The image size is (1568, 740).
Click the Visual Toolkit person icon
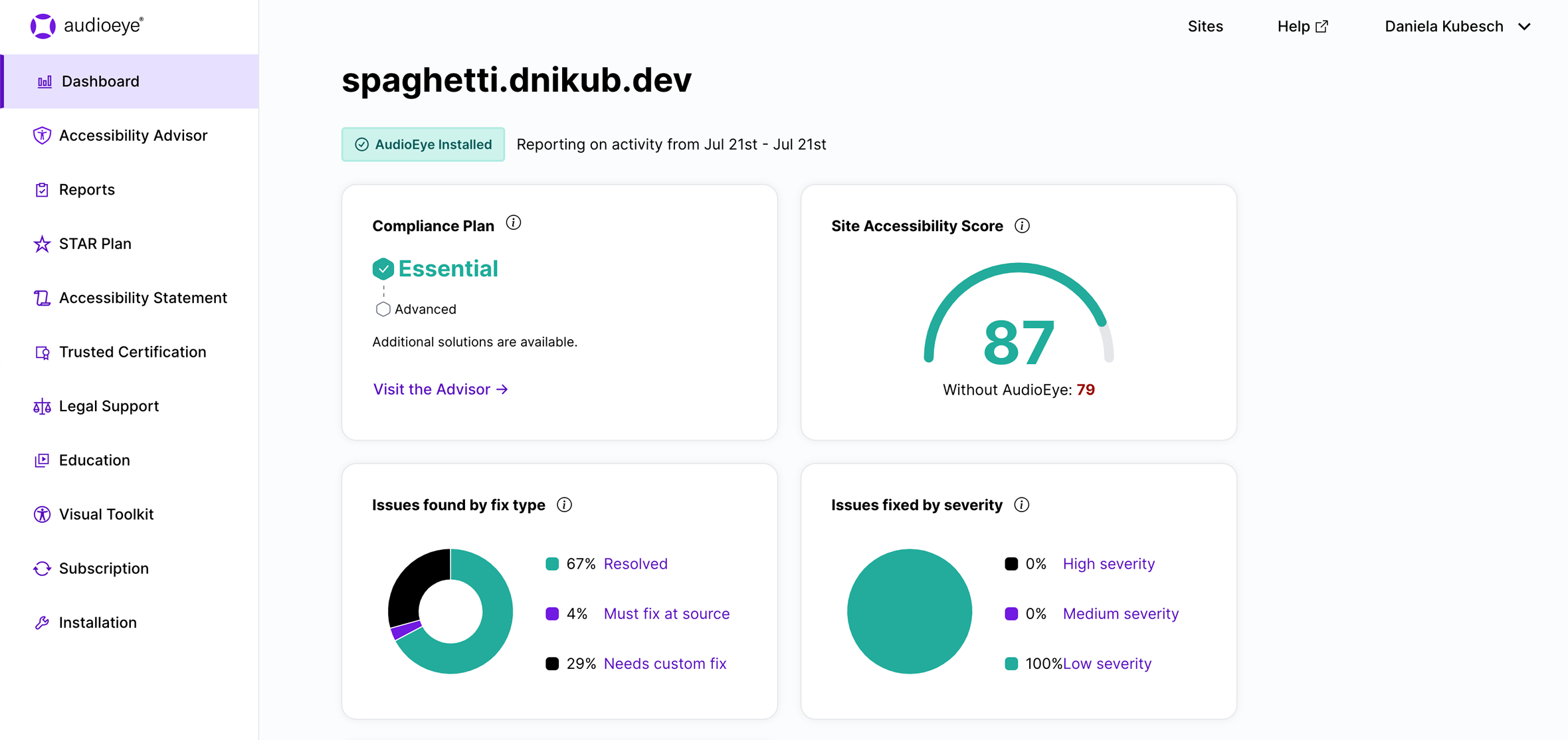42,515
